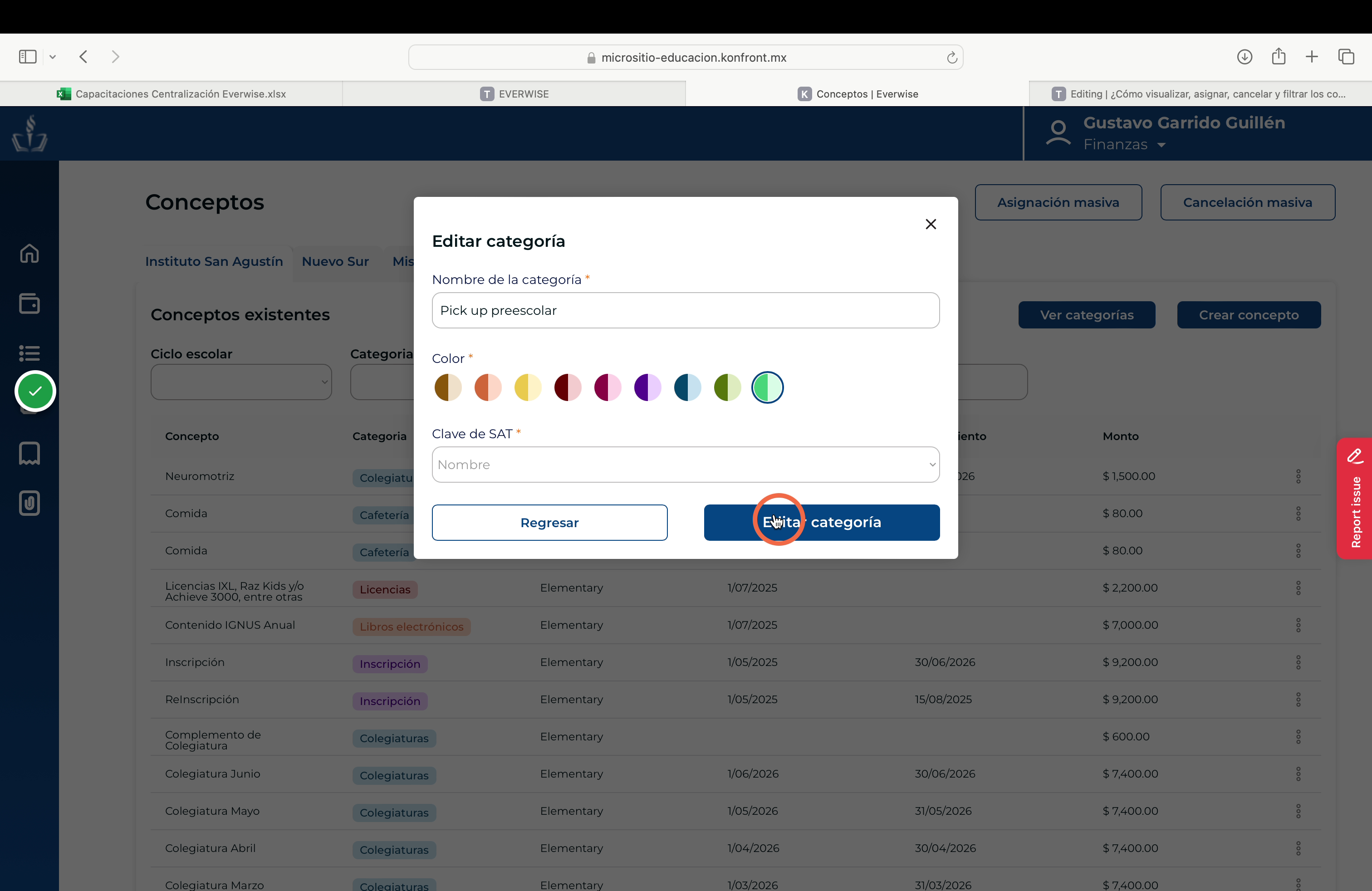The height and width of the screenshot is (891, 1372).
Task: Click the Home icon in left sidebar
Action: [x=29, y=254]
